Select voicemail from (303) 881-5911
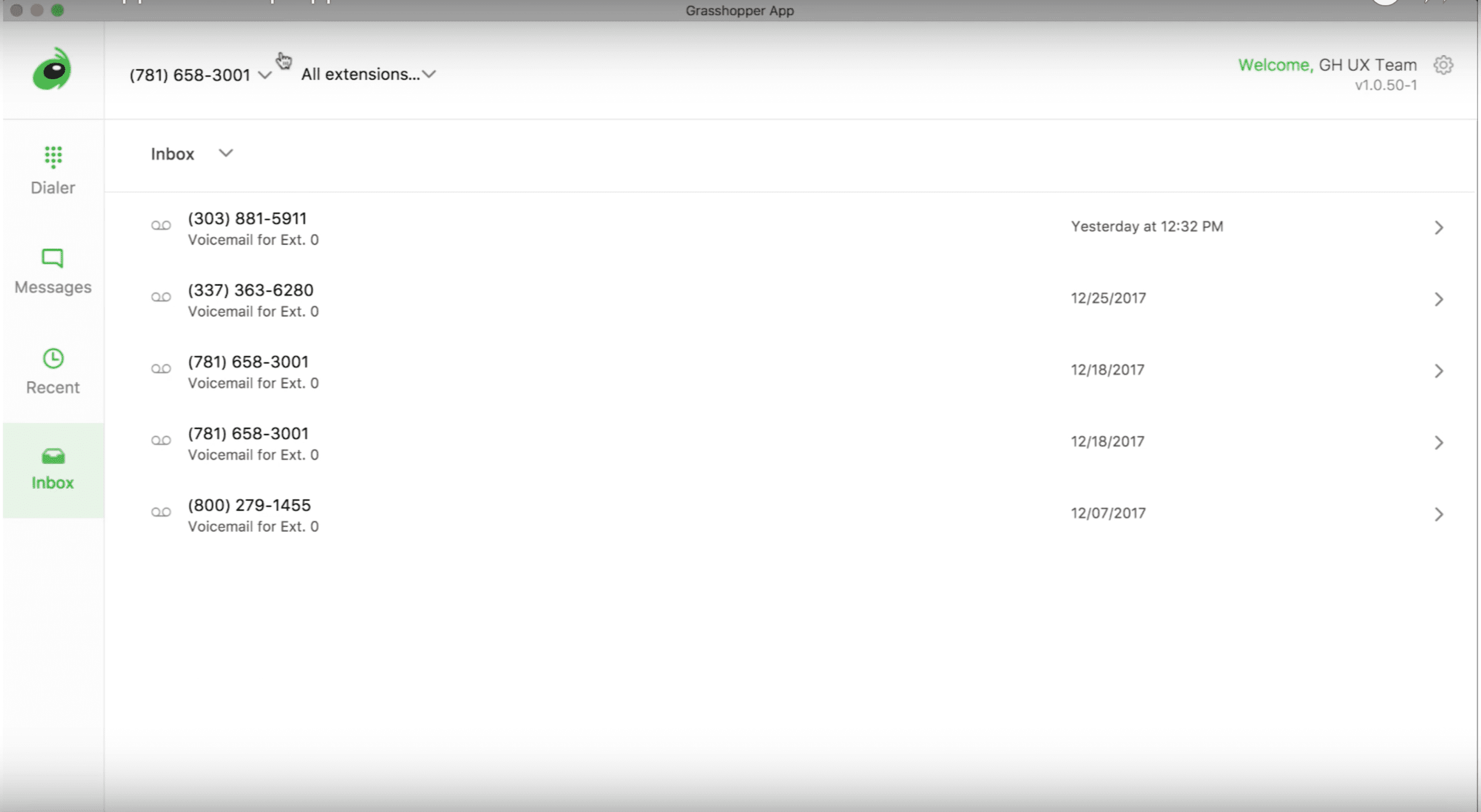 click(x=247, y=219)
